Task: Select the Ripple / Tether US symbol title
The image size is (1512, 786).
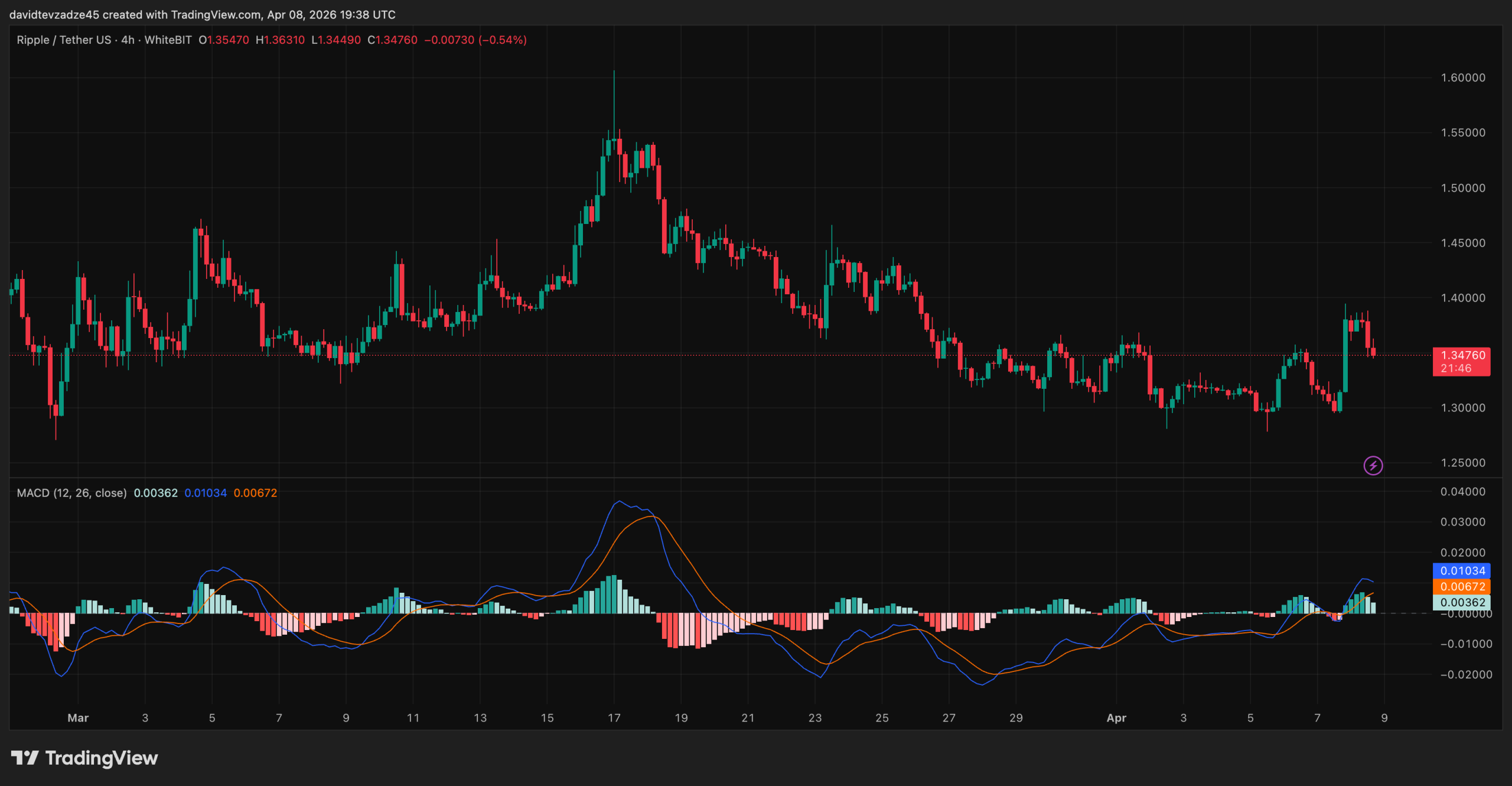Action: click(x=64, y=40)
